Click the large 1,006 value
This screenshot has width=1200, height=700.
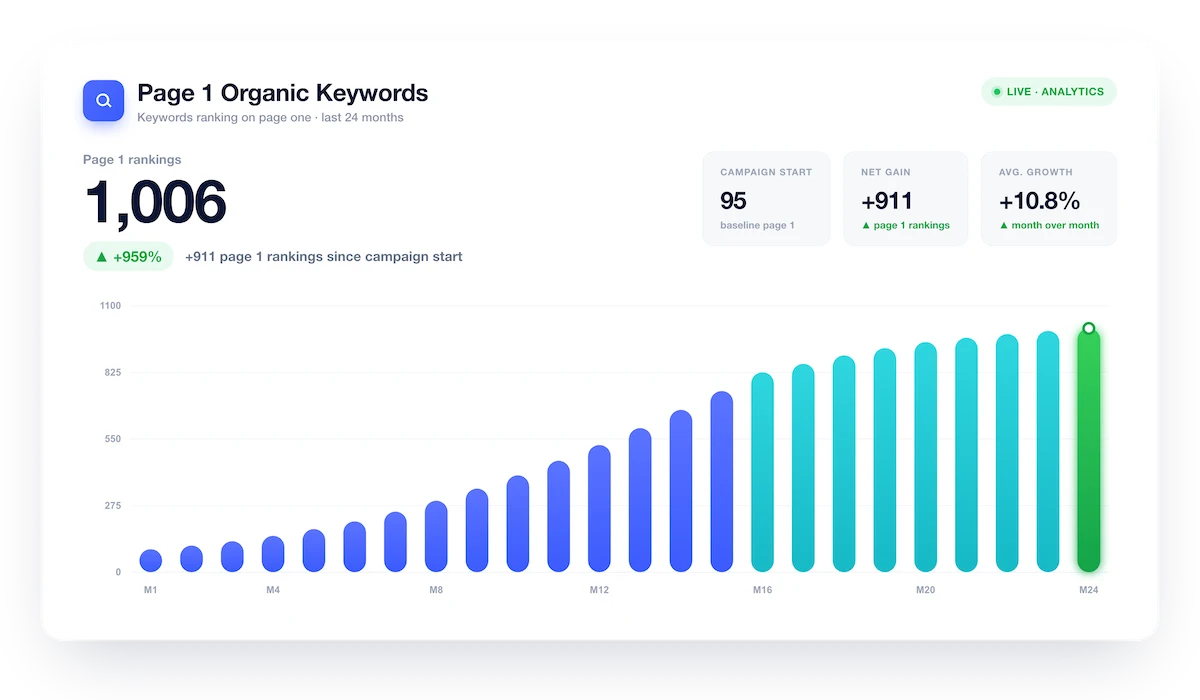[x=155, y=202]
